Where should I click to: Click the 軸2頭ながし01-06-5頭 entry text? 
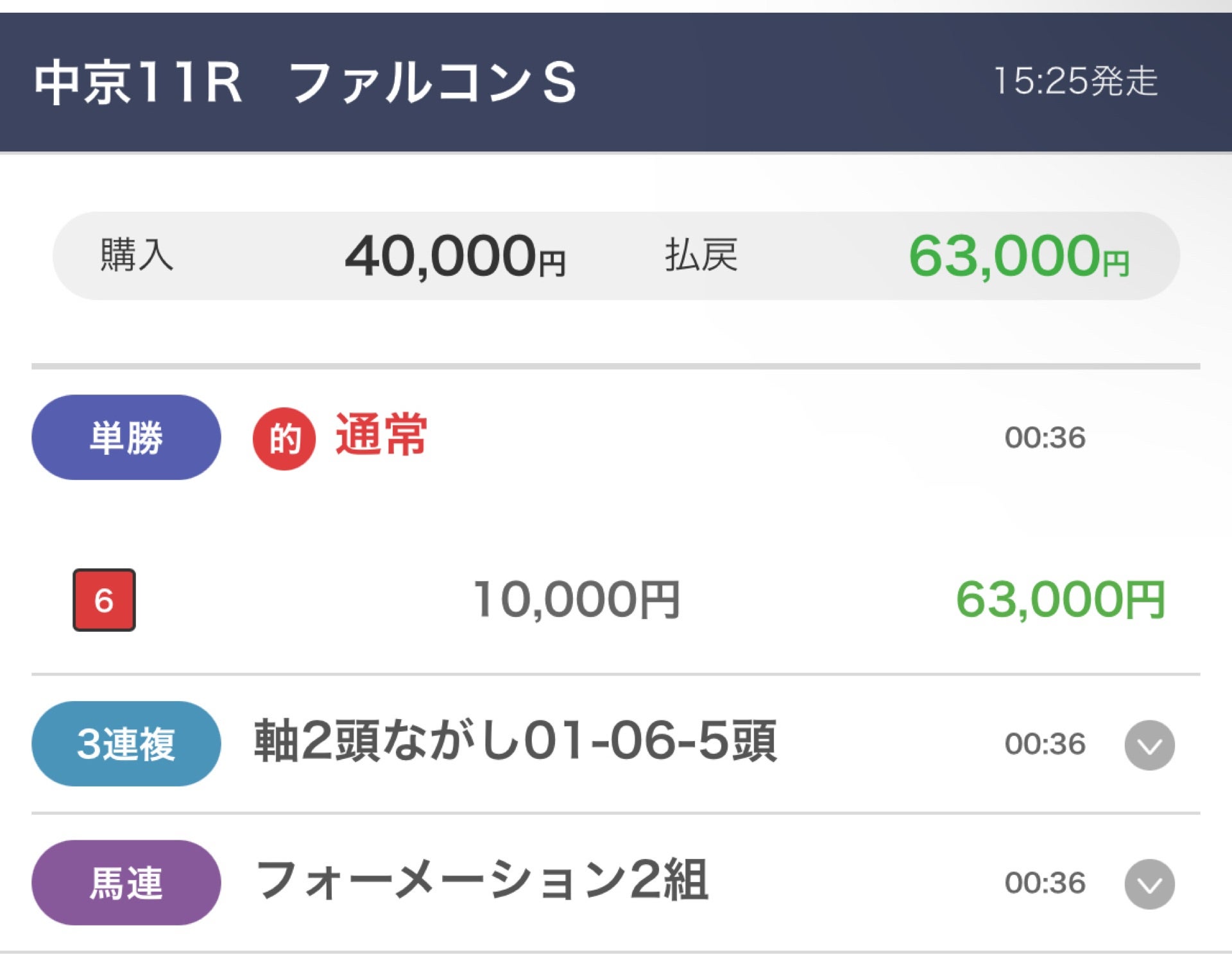[x=515, y=742]
